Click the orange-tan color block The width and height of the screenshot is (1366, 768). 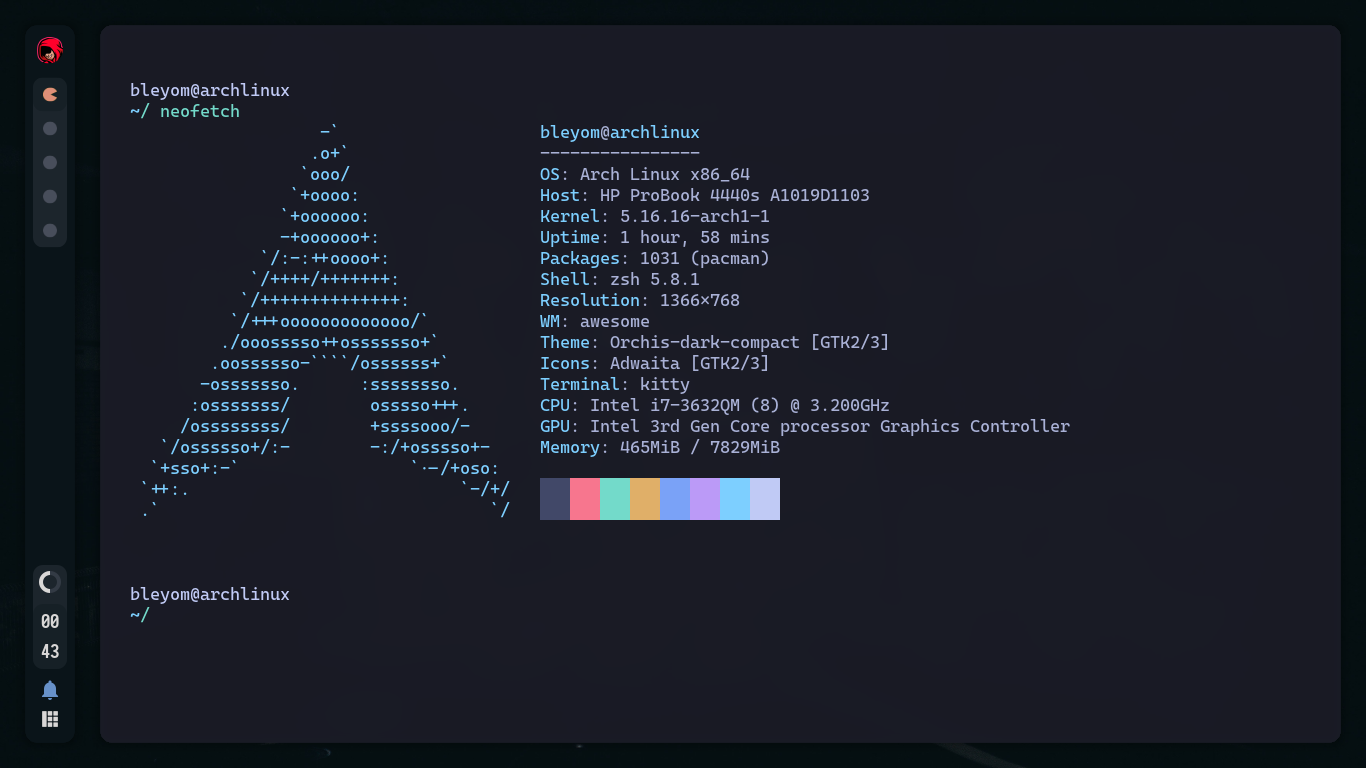click(x=645, y=499)
